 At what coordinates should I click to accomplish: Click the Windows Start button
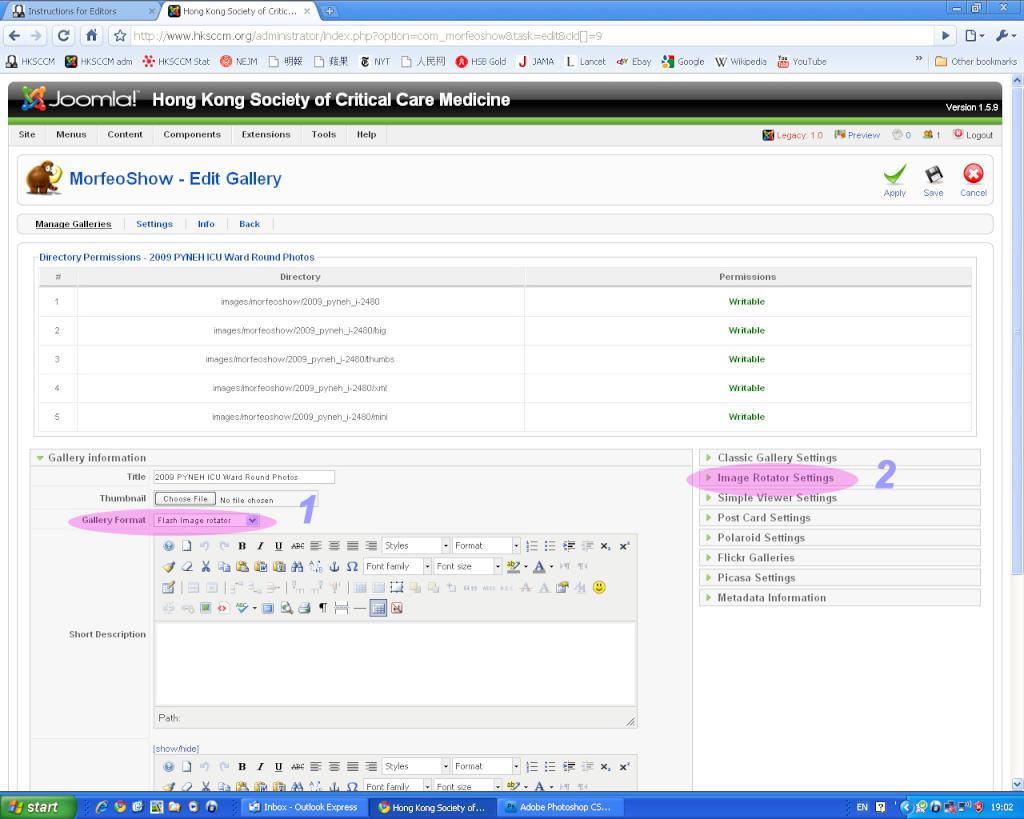tap(37, 807)
